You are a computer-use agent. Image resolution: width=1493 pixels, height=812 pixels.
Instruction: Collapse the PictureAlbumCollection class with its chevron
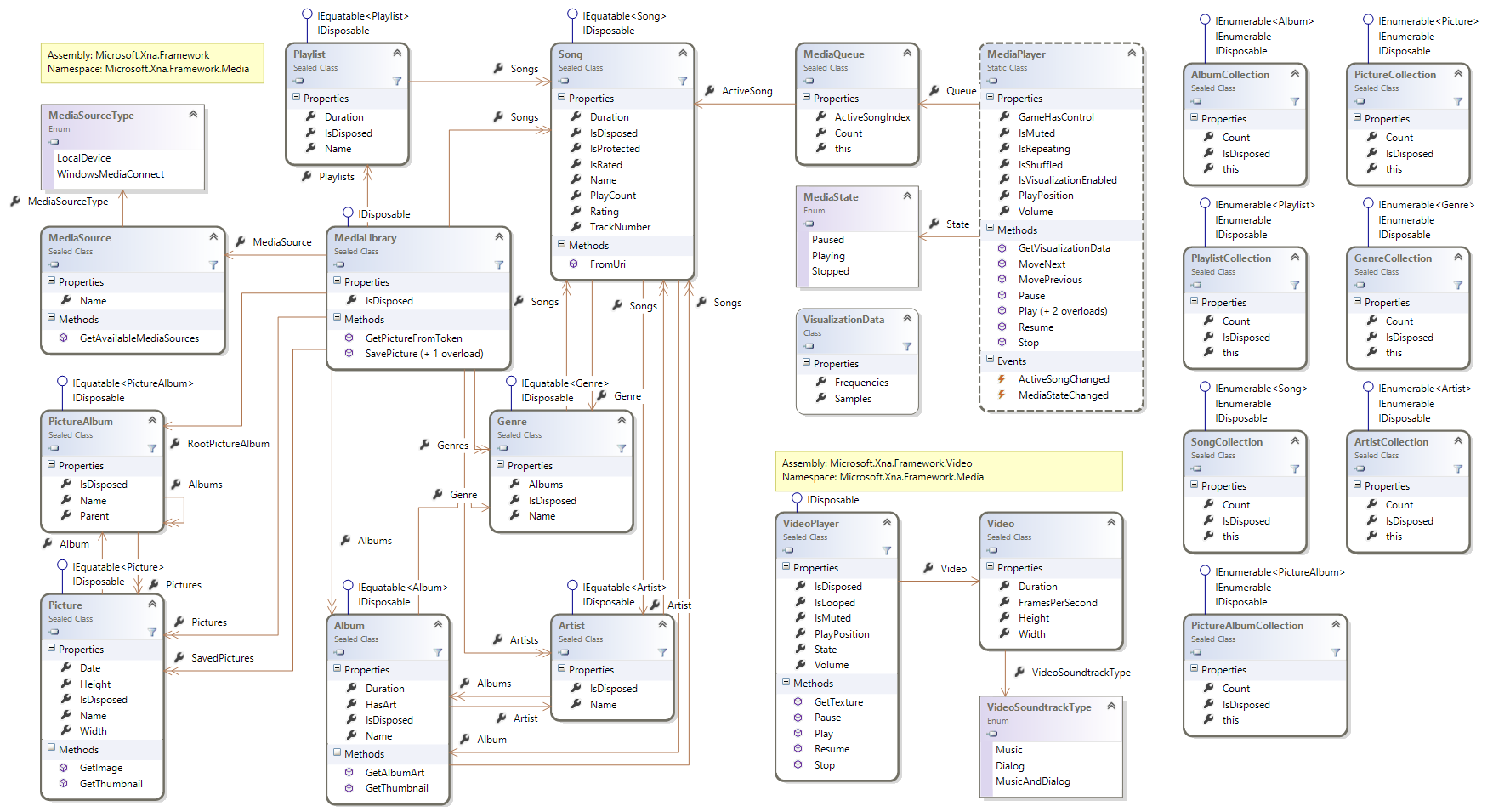1336,624
